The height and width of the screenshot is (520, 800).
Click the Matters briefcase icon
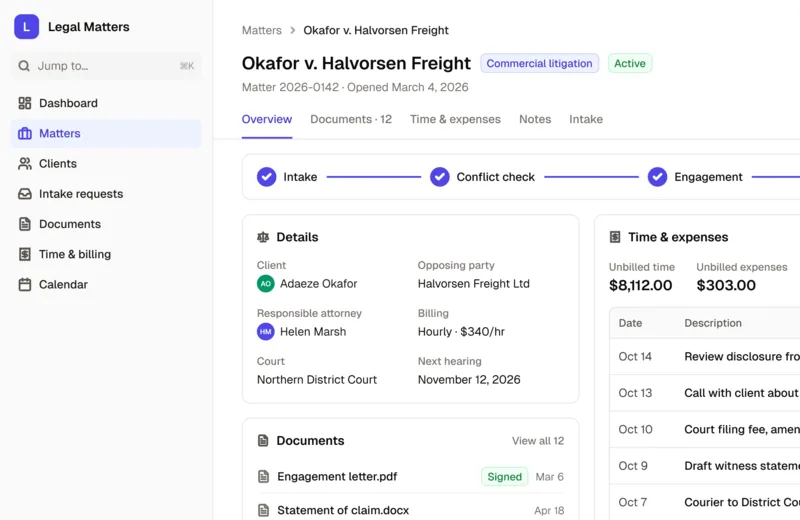pos(24,133)
